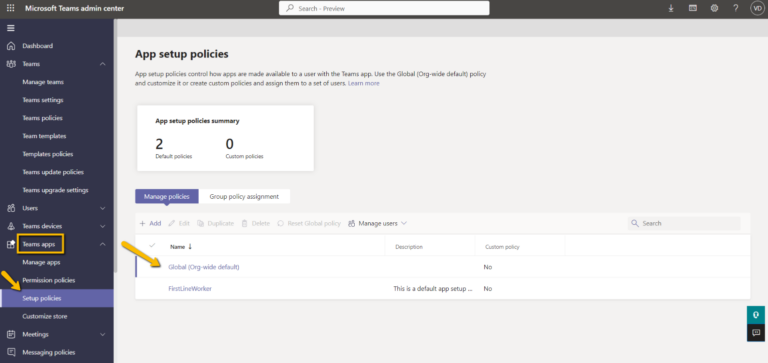Expand the Users section chevron

tap(102, 208)
